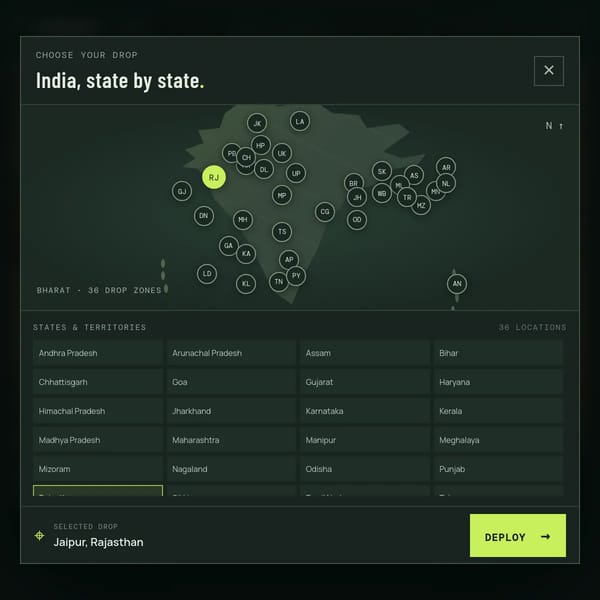Choose Andhra Pradesh from the list

98,353
